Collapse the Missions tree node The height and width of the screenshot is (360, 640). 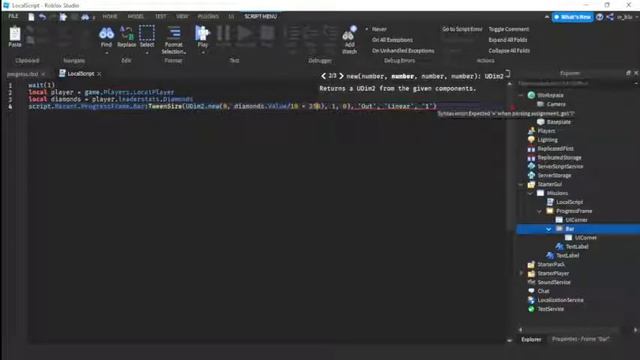530,193
